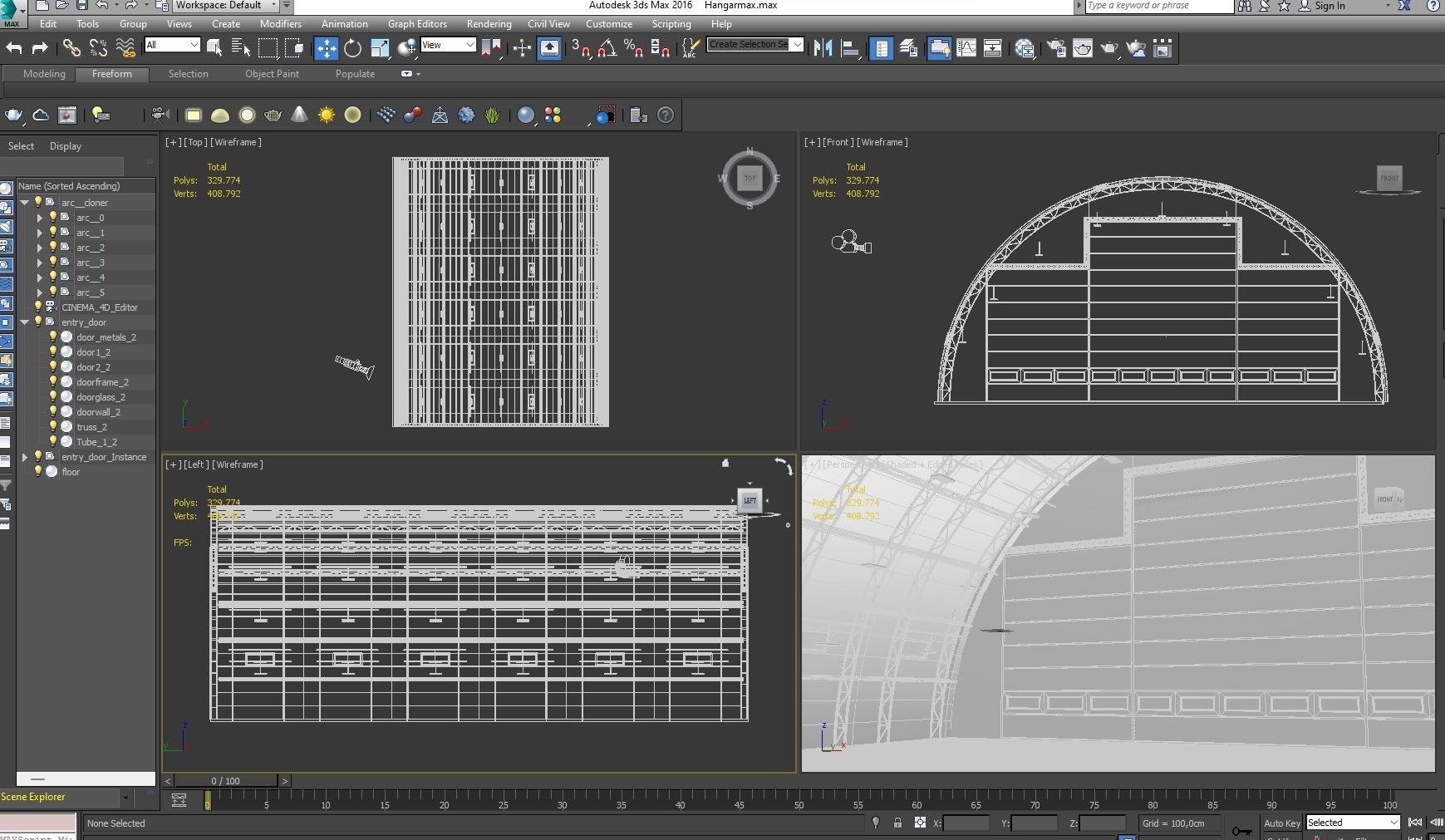Create a sun light from toolbar

(327, 115)
